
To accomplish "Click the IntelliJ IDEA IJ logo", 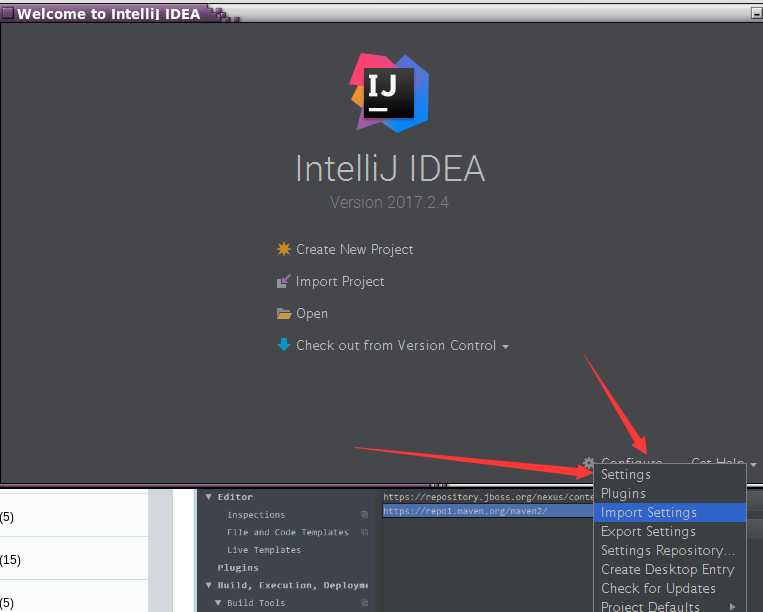I will click(389, 93).
